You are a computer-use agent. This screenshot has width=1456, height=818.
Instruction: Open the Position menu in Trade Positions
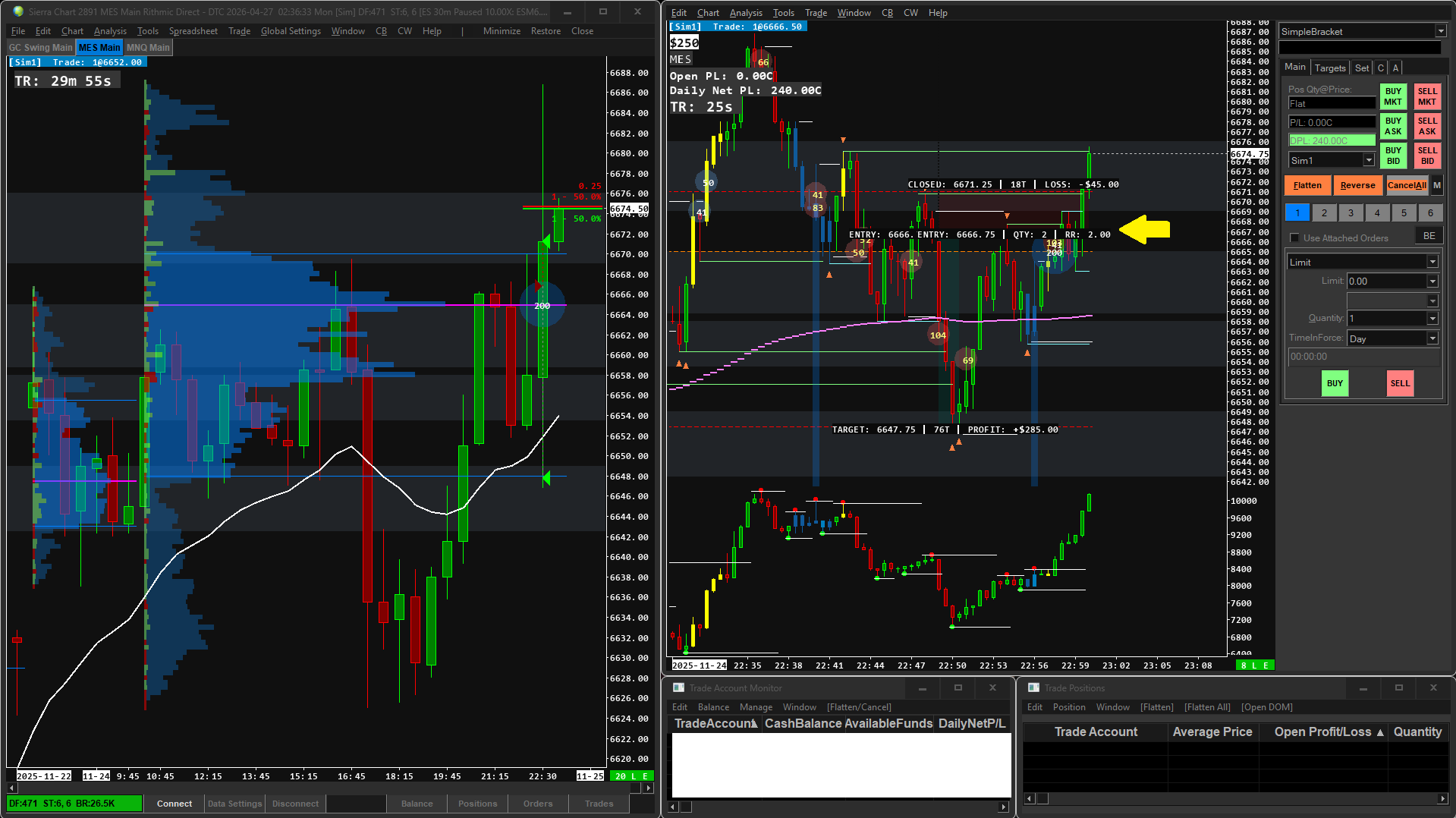pyautogui.click(x=1069, y=707)
